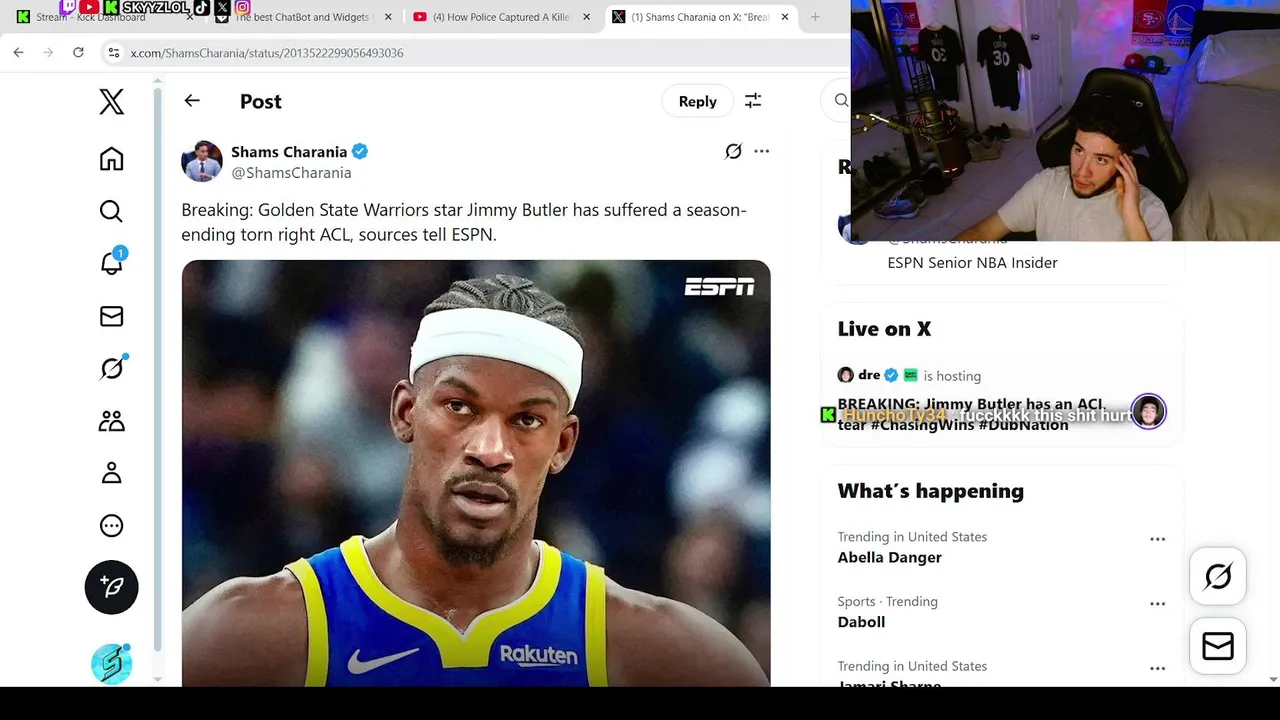Open Profile person icon
Screen dimensions: 1280x720
[x=111, y=473]
